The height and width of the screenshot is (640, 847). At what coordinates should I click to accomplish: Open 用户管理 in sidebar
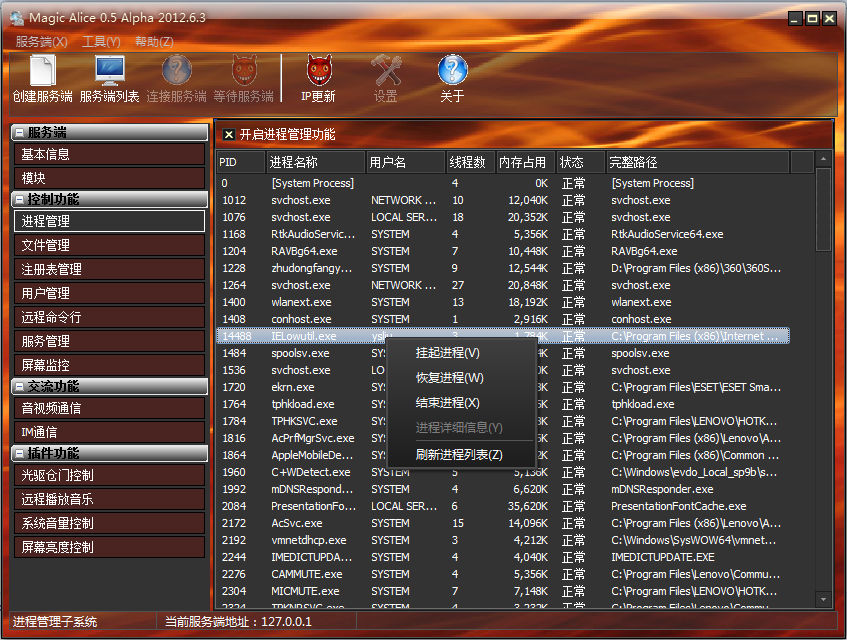coord(109,293)
